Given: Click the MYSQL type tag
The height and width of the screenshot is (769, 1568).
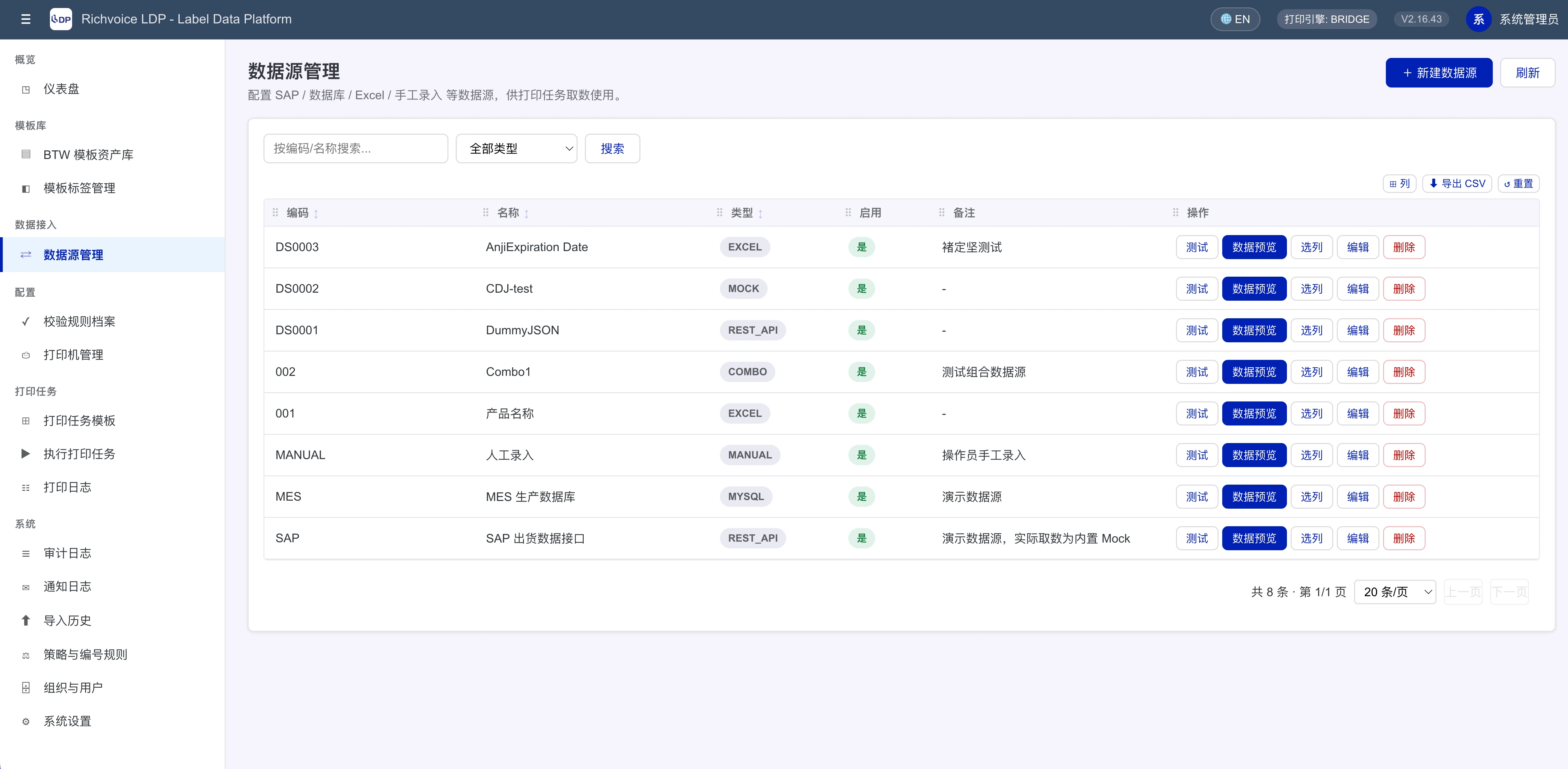Looking at the screenshot, I should [x=746, y=497].
